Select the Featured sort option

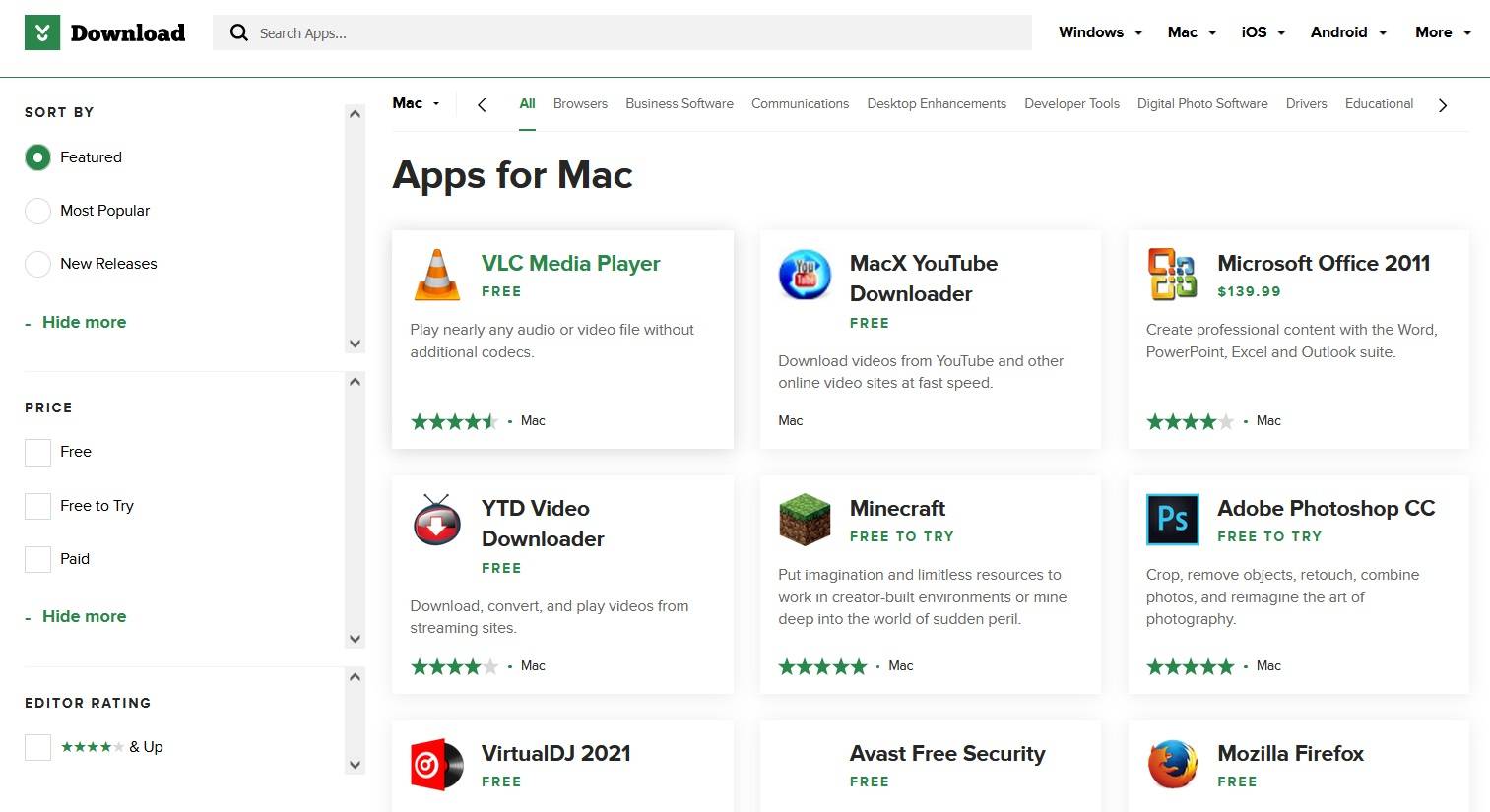[37, 157]
